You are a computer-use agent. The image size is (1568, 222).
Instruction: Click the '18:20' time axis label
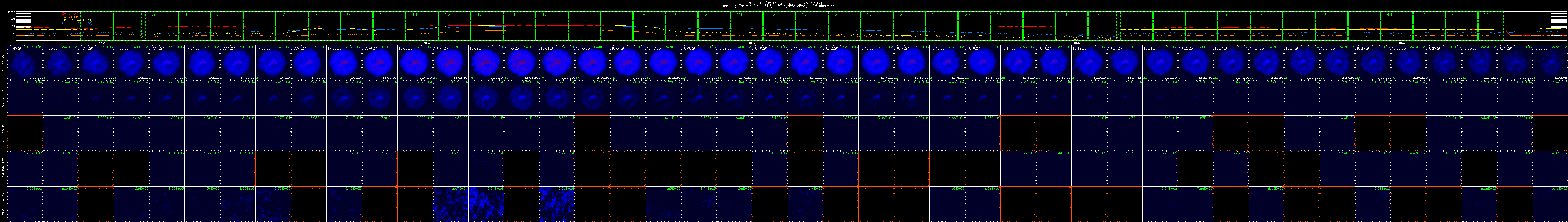[x=1077, y=43]
